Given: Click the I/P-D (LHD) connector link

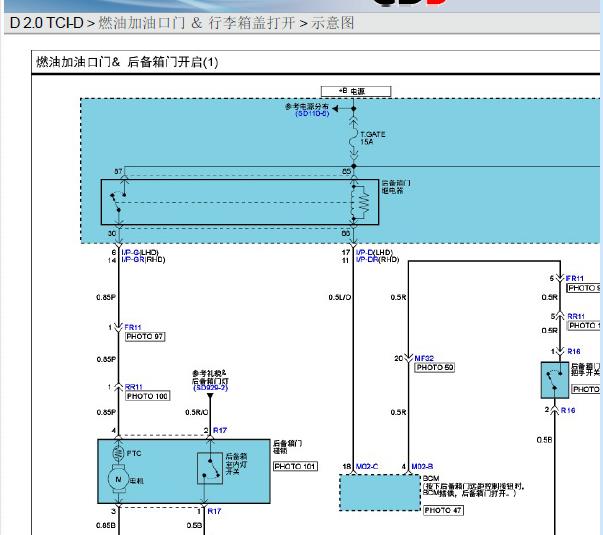Looking at the screenshot, I should [365, 252].
